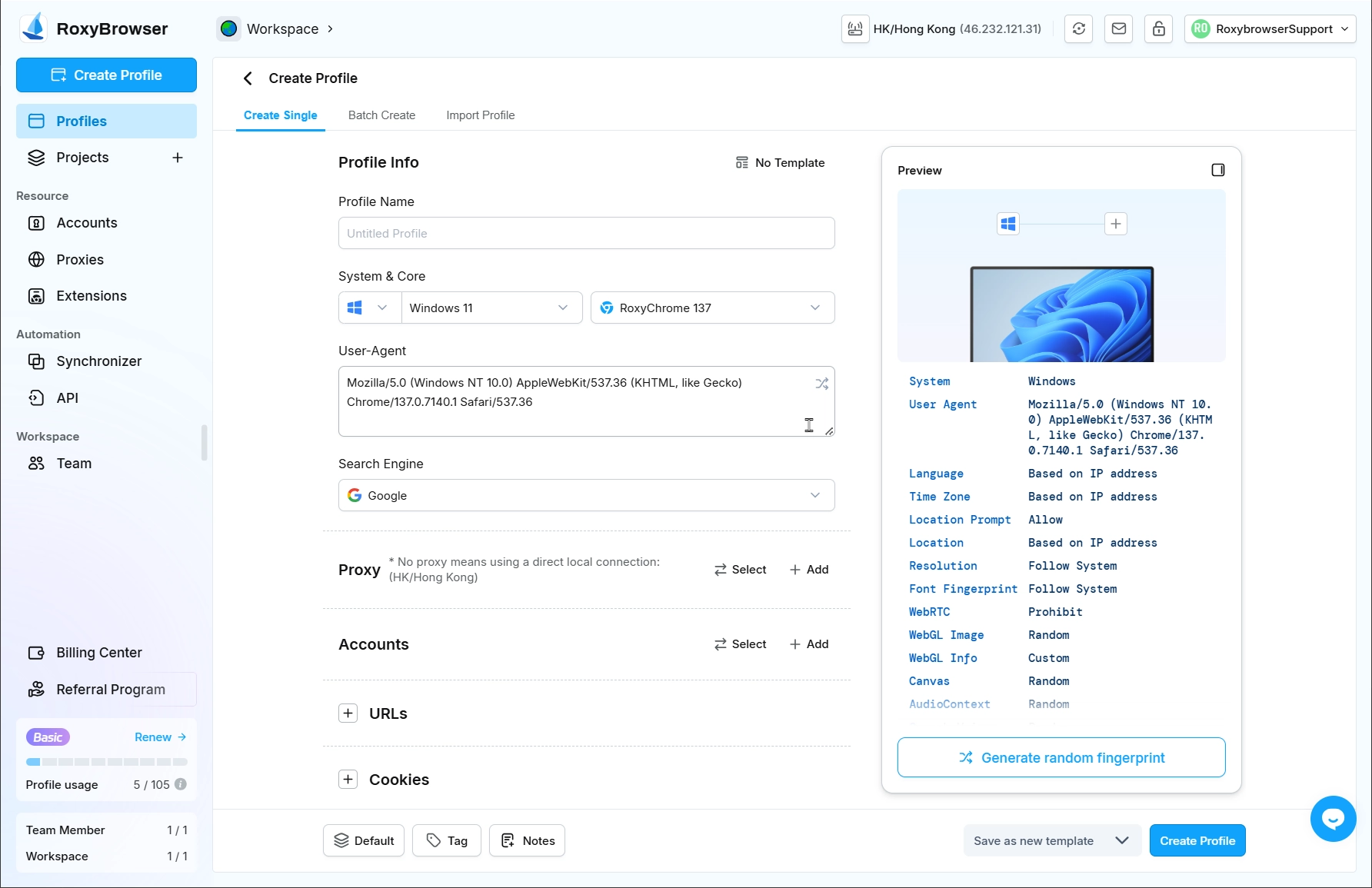1372x888 pixels.
Task: Click the lock icon in top bar
Action: (1158, 29)
